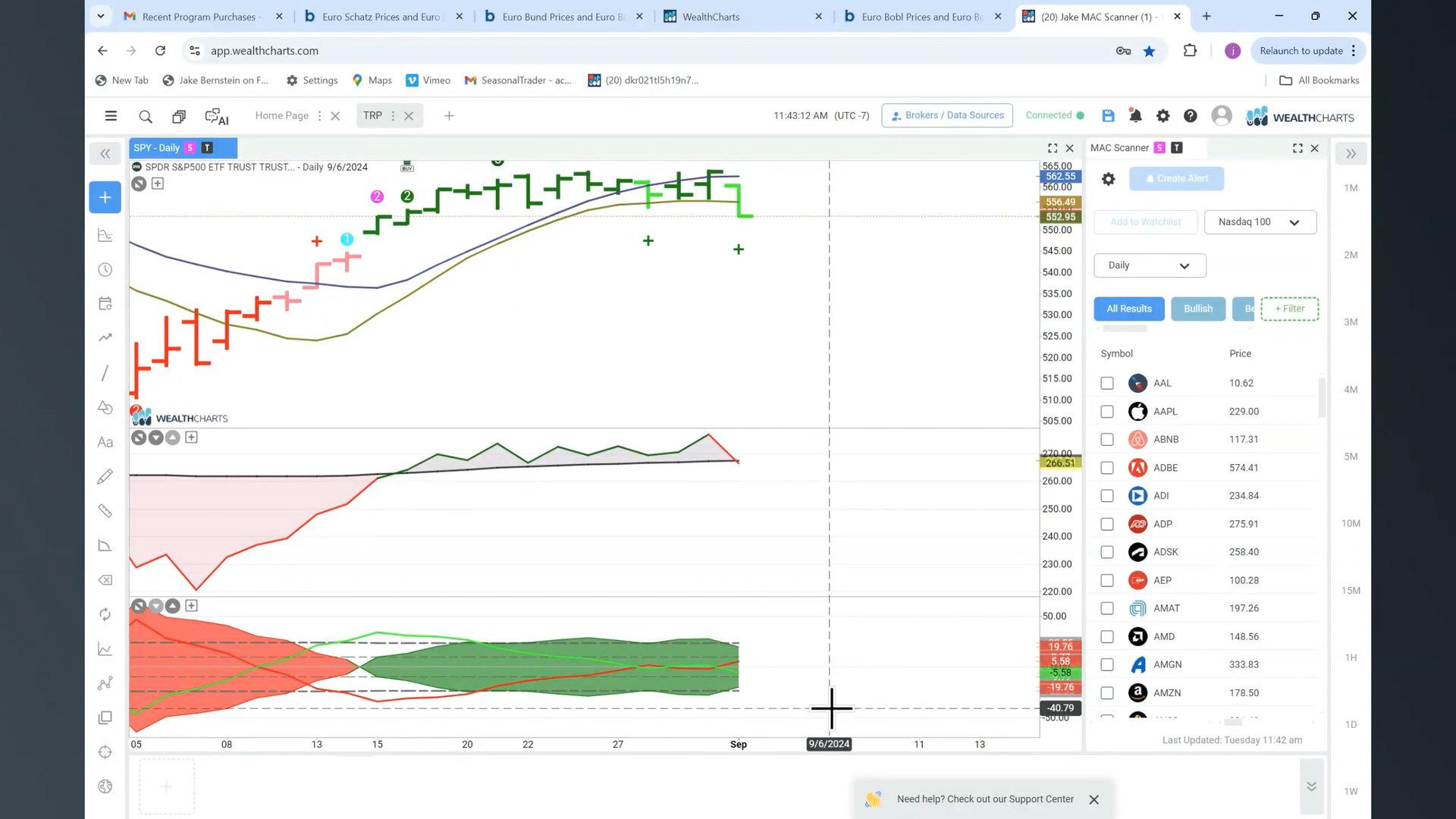Select the 1M timeframe on right rail

(x=1351, y=188)
